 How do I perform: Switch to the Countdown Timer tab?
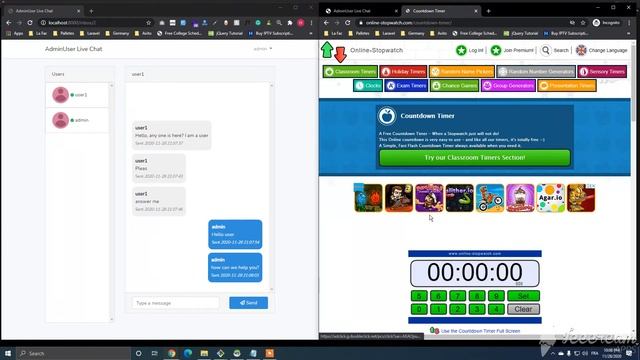[x=440, y=11]
